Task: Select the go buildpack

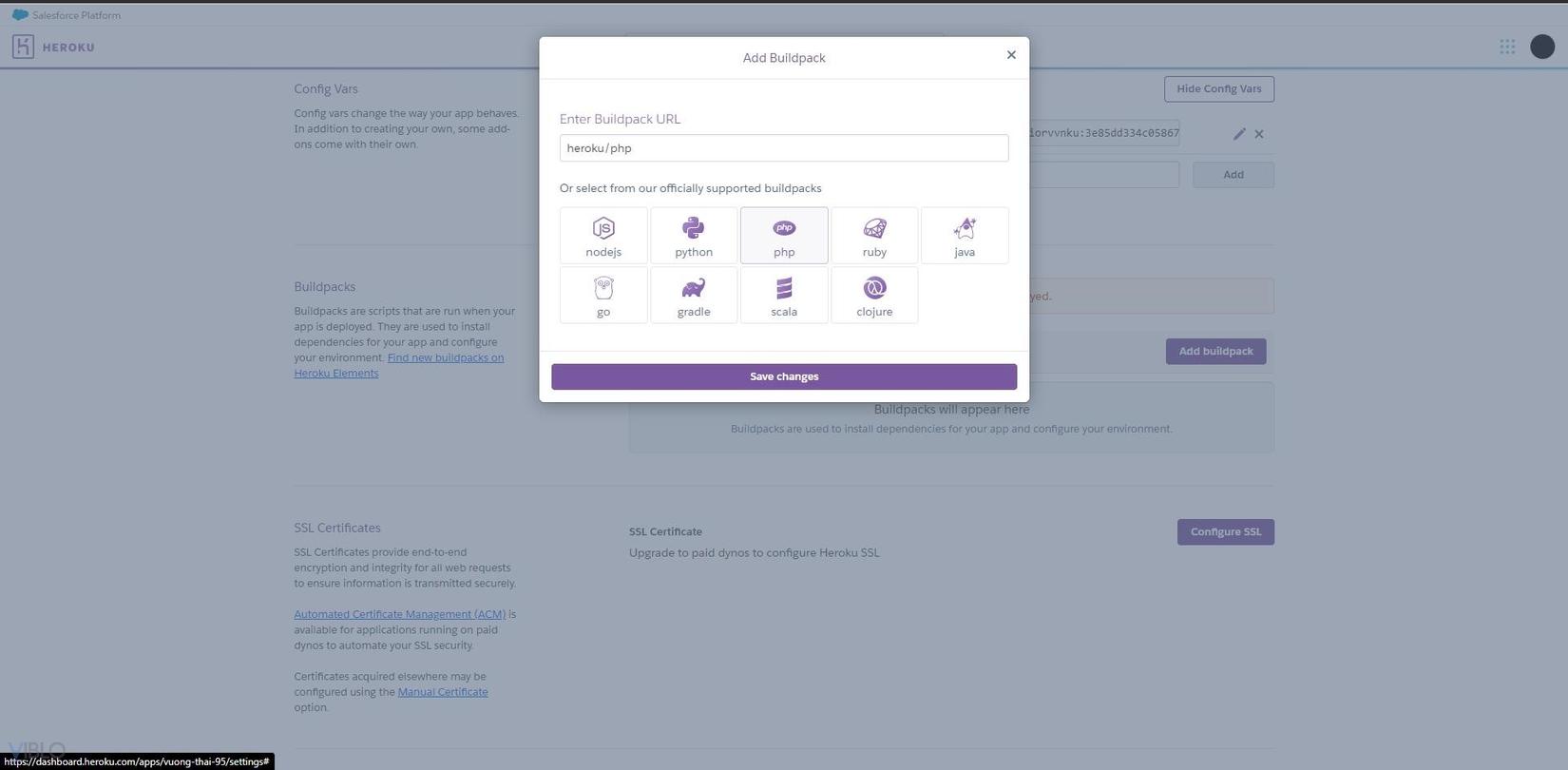Action: 603,295
